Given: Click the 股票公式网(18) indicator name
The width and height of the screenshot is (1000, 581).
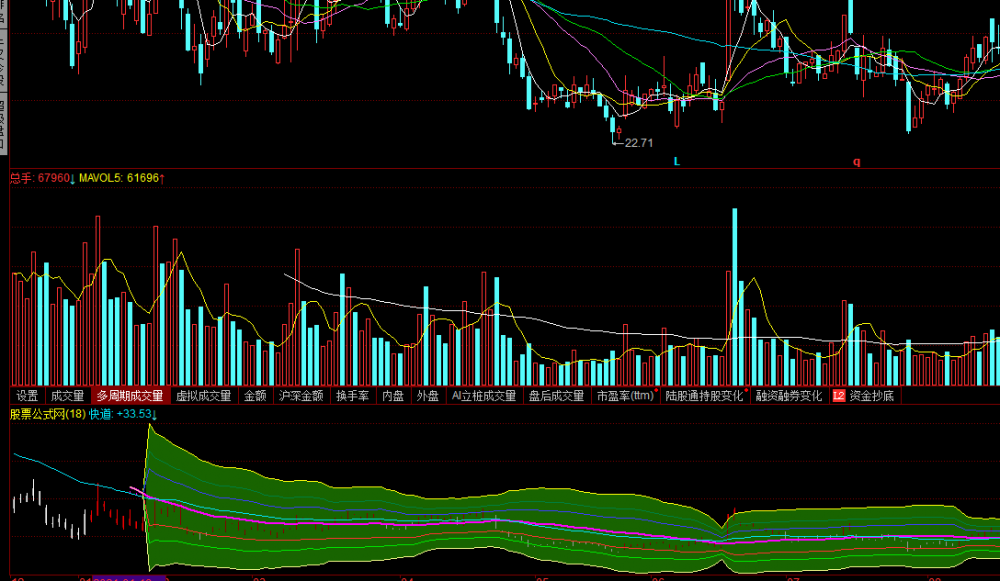Looking at the screenshot, I should click(48, 414).
